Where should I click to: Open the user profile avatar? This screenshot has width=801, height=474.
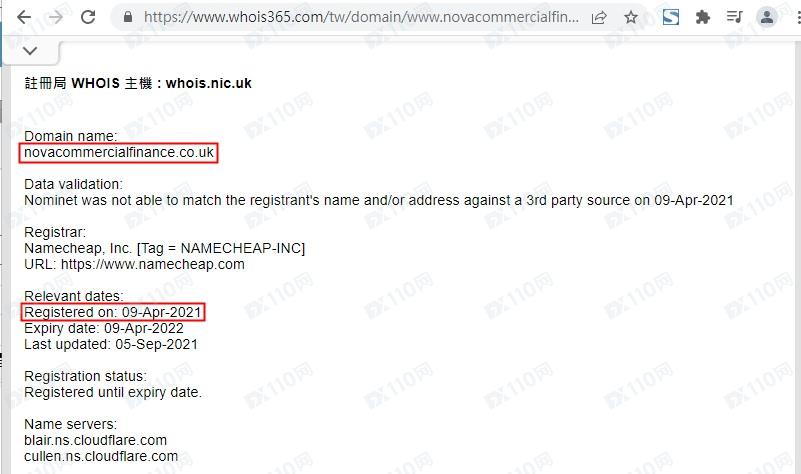click(767, 17)
